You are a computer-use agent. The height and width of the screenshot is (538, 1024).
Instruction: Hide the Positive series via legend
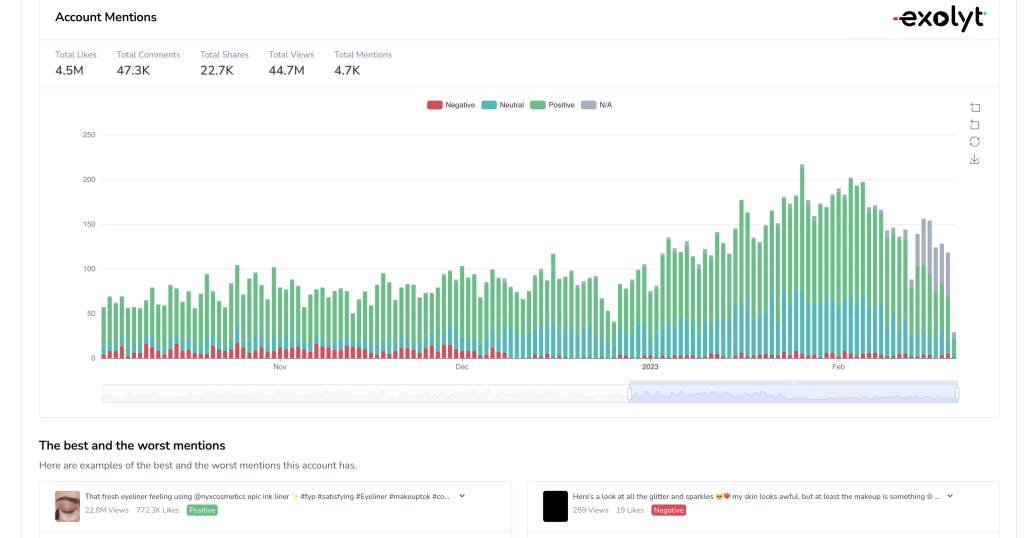(552, 105)
